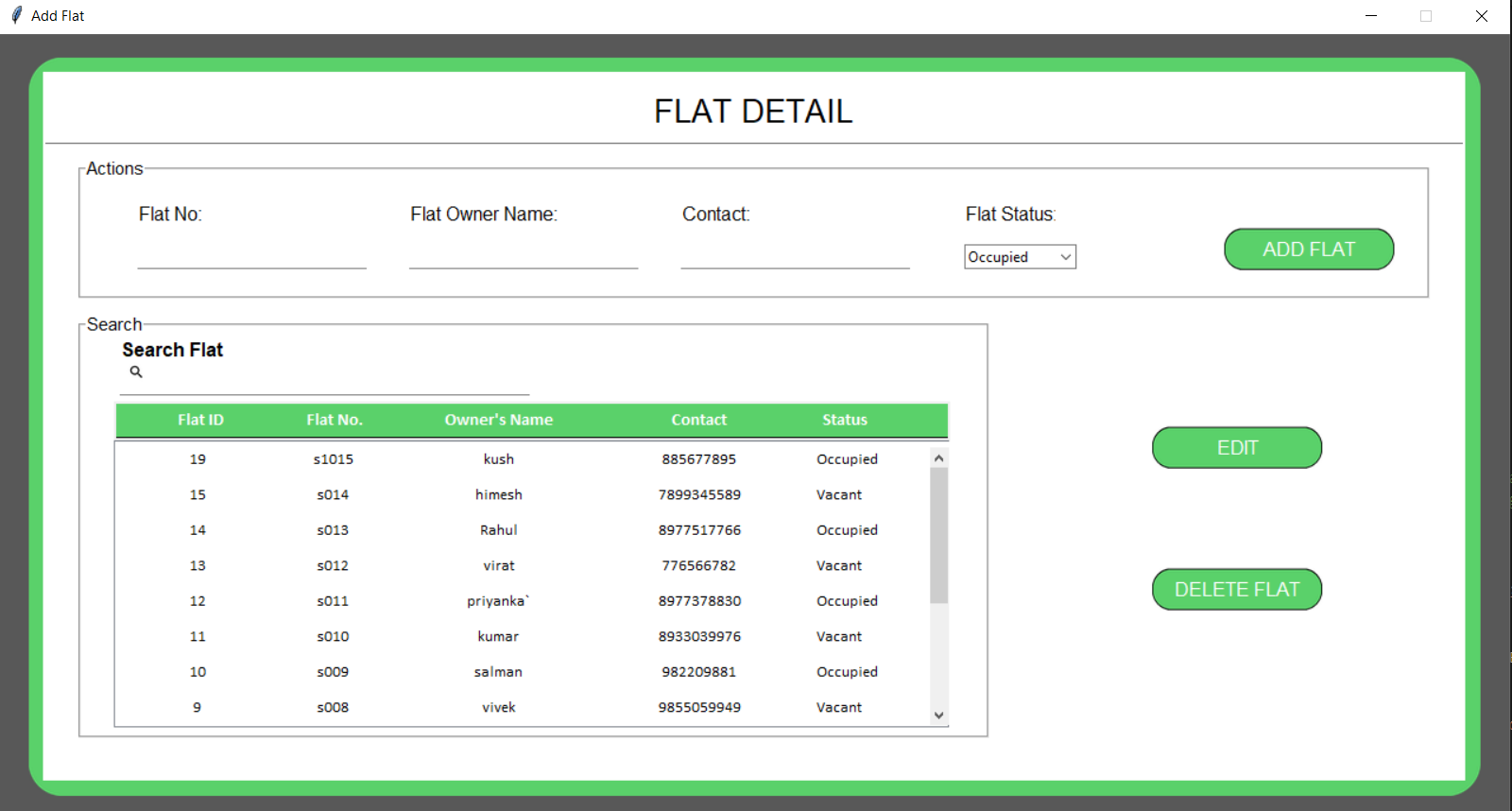Click the Status column header
Image resolution: width=1512 pixels, height=811 pixels.
click(844, 420)
